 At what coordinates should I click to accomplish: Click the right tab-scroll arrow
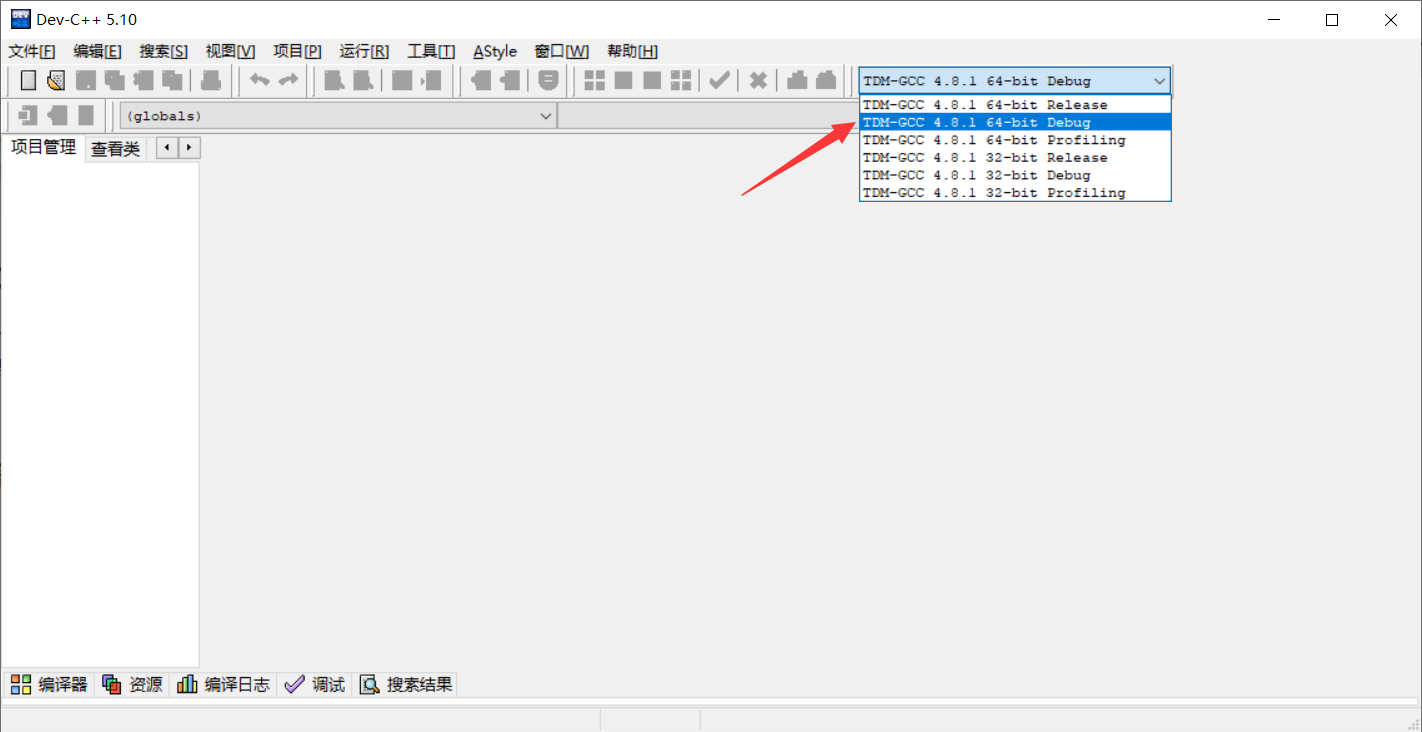(189, 148)
